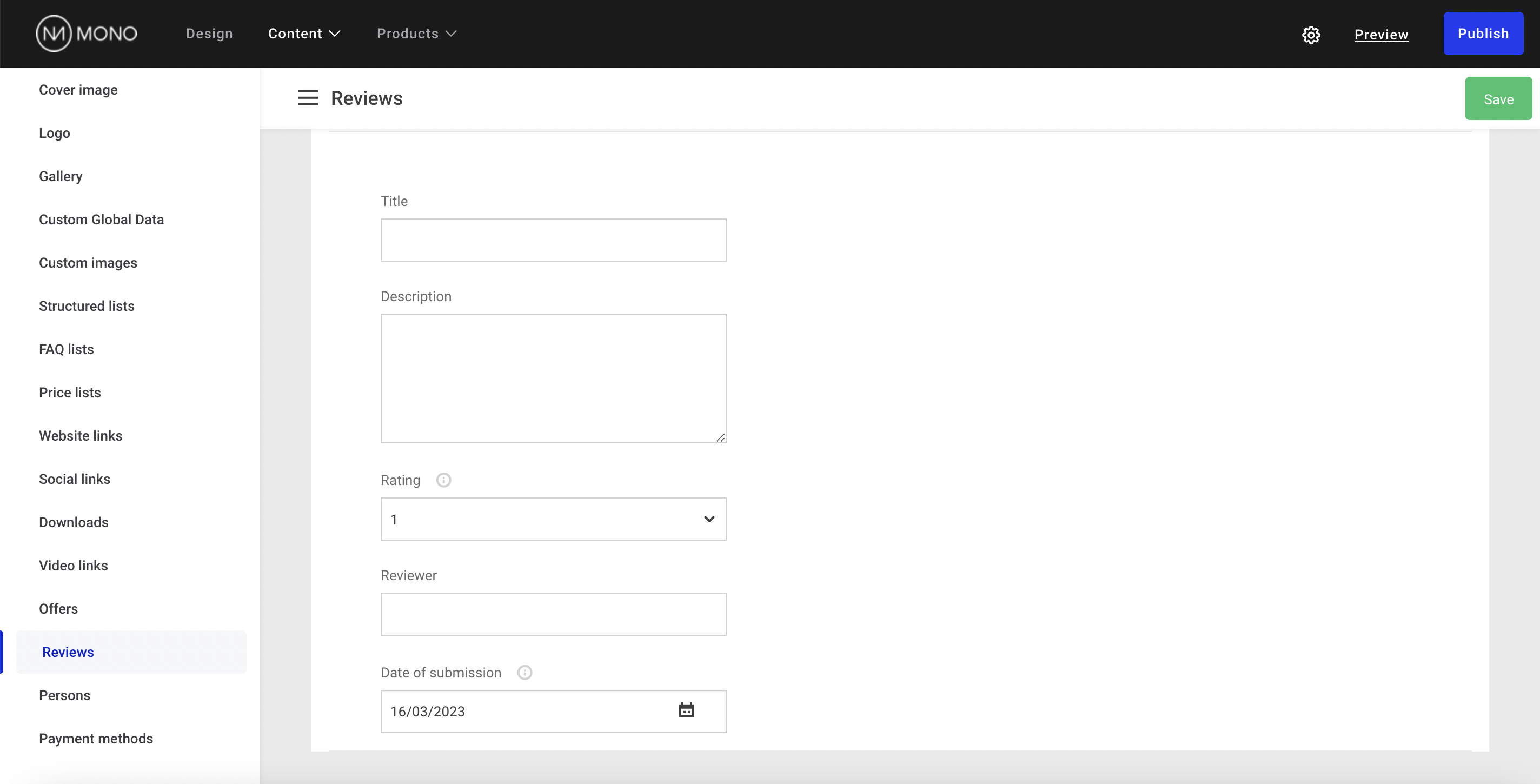The width and height of the screenshot is (1540, 784).
Task: Click the Rating info icon
Action: pos(443,480)
